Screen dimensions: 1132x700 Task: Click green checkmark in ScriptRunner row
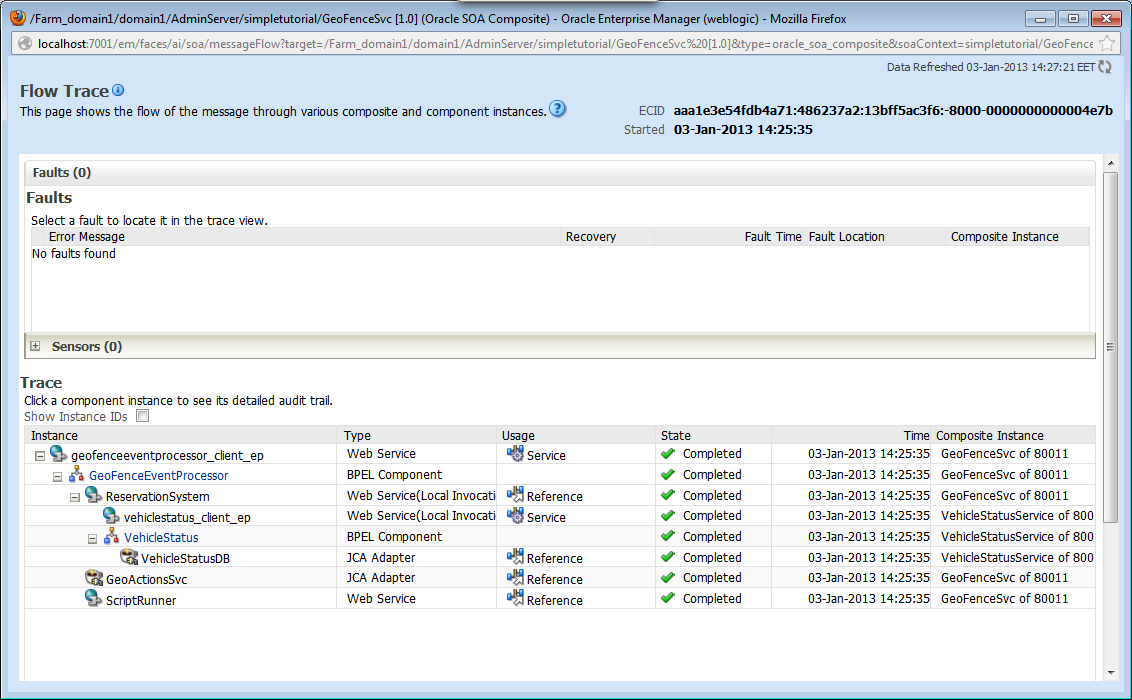point(668,598)
